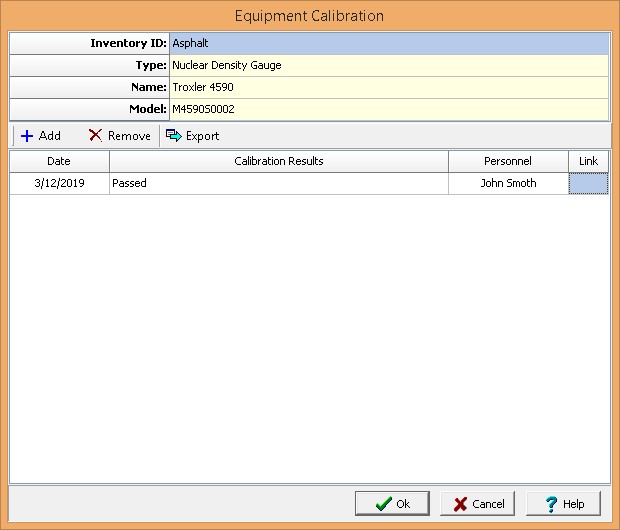Click the blue plus Add icon
The image size is (620, 530).
coord(27,136)
